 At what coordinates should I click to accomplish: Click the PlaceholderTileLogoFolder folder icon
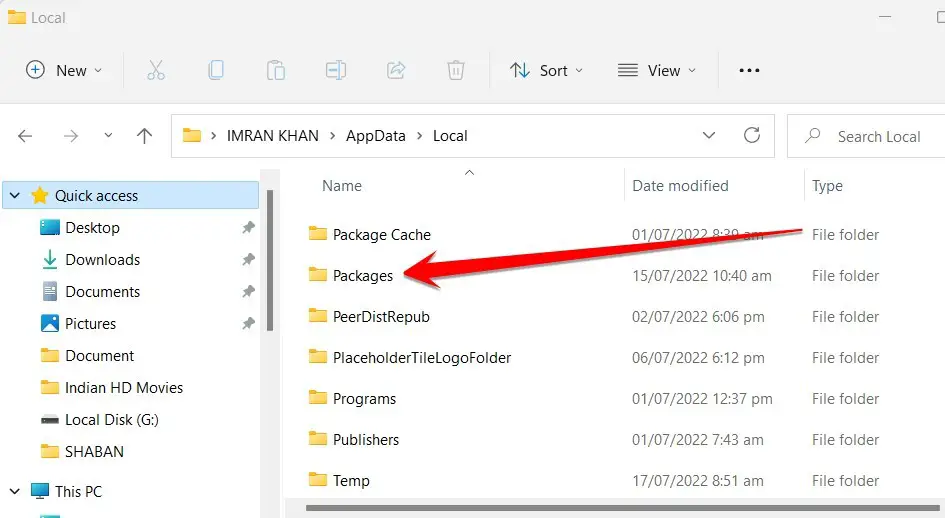point(318,356)
